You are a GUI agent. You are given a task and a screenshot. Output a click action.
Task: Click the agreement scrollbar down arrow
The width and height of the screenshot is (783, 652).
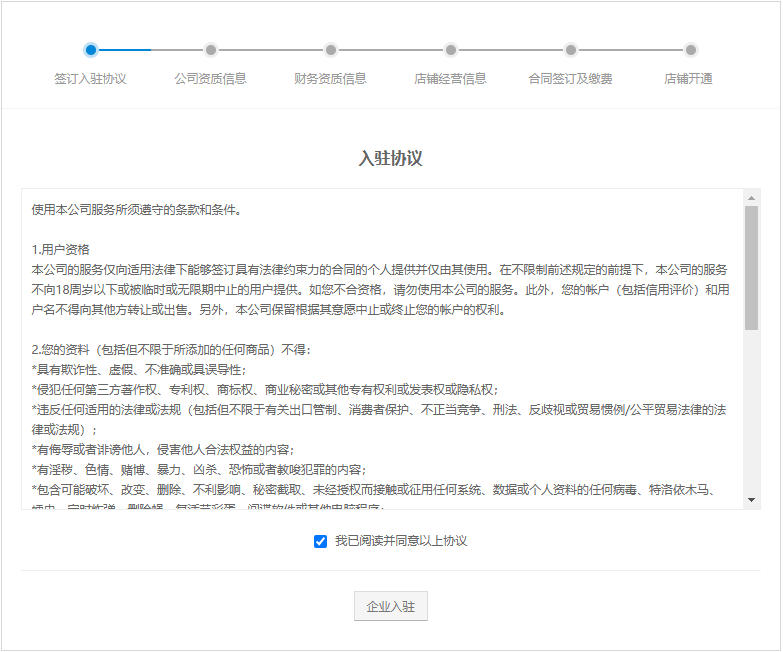751,499
